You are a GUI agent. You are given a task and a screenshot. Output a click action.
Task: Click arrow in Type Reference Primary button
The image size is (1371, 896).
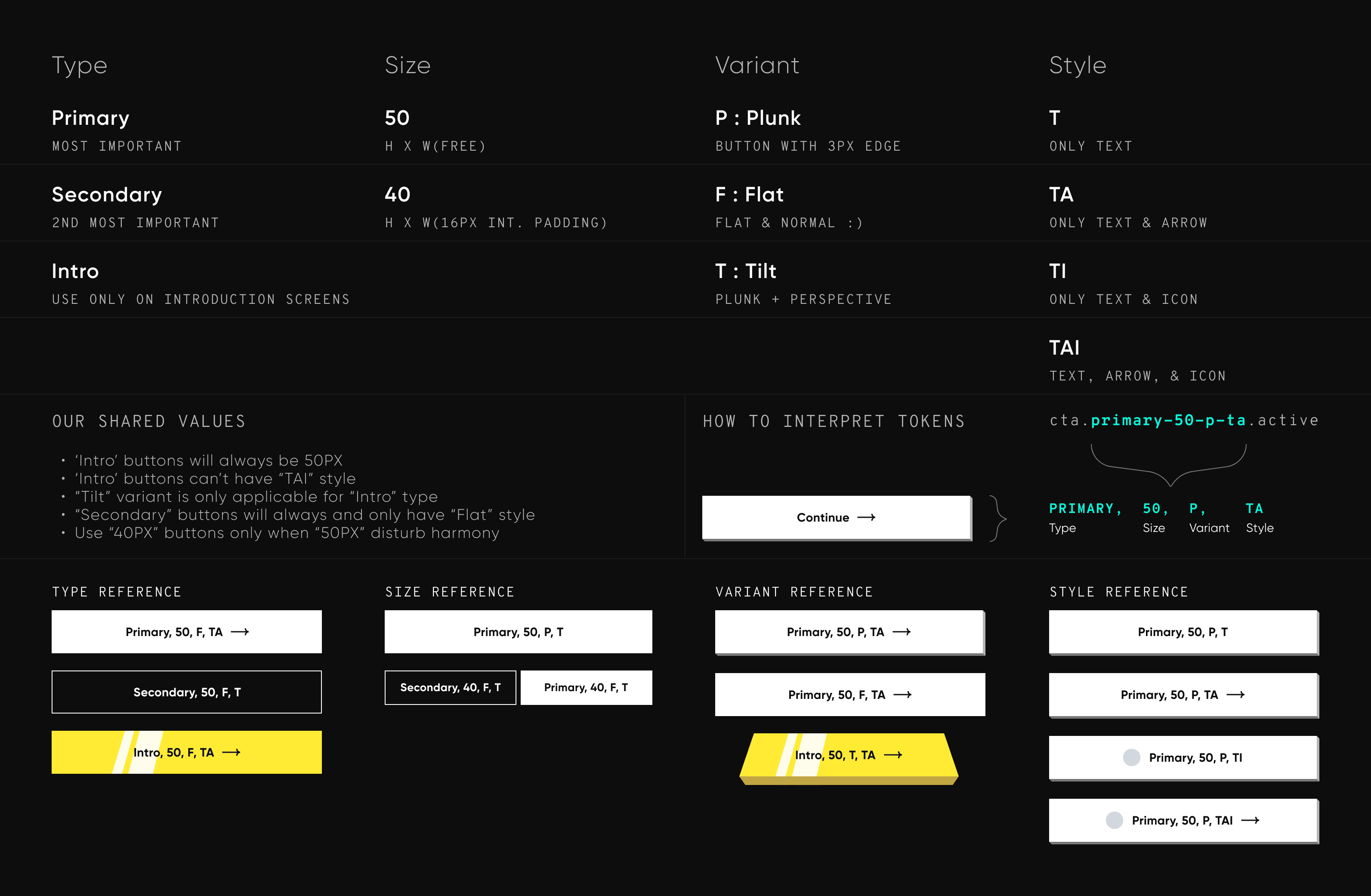pyautogui.click(x=240, y=632)
